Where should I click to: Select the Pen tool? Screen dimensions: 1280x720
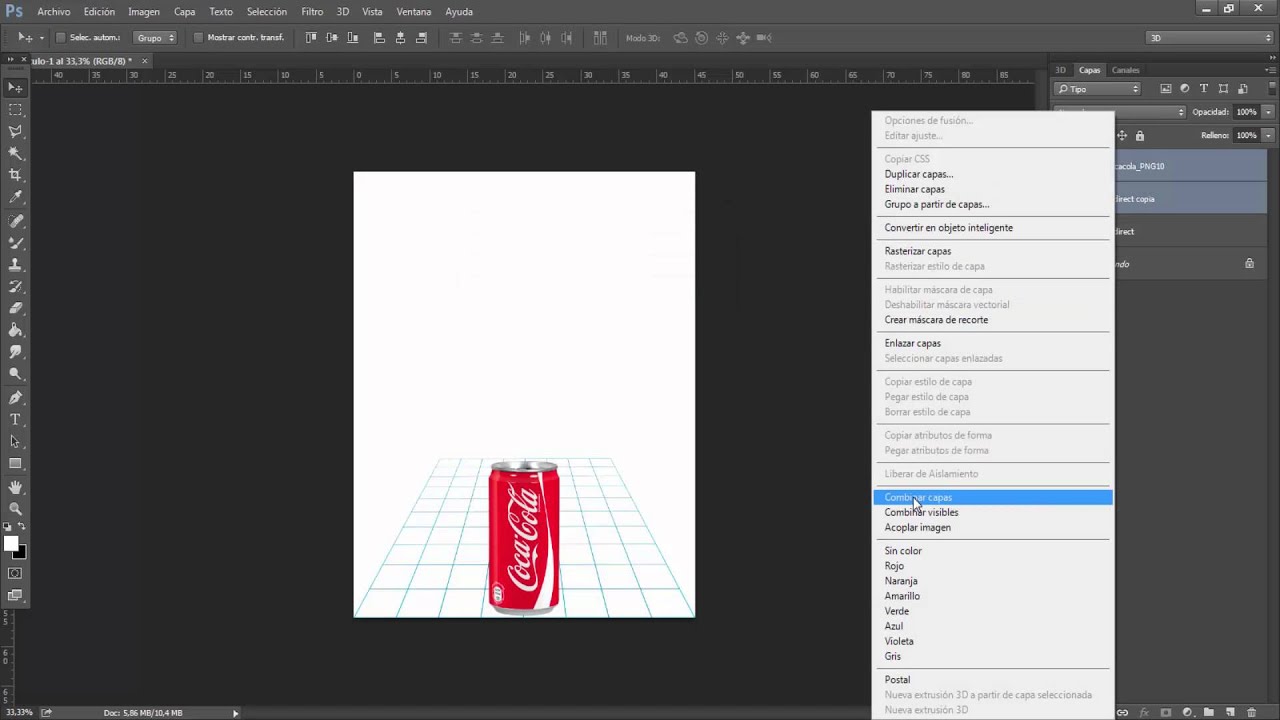click(15, 398)
